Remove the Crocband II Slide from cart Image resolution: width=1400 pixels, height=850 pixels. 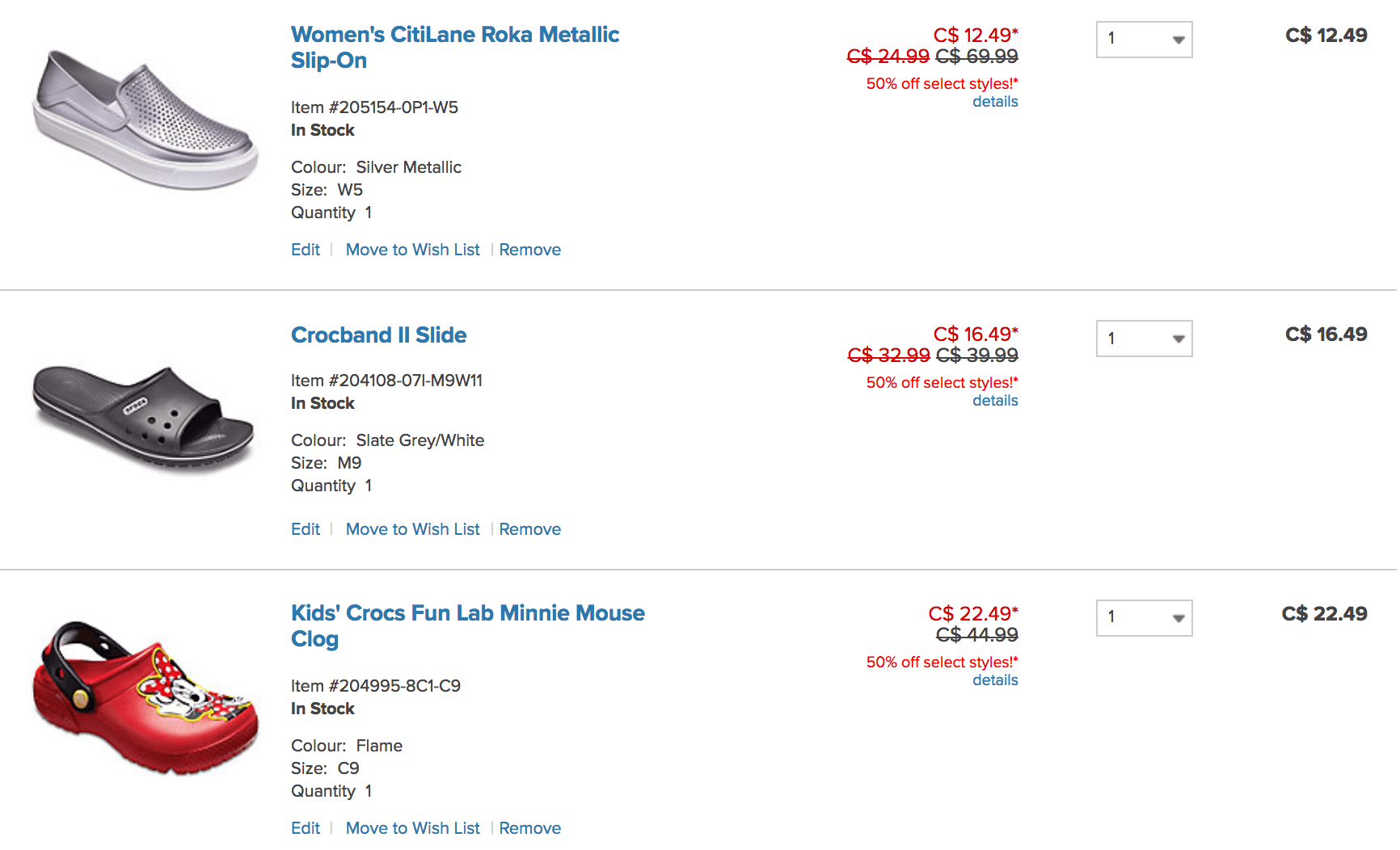pyautogui.click(x=529, y=529)
